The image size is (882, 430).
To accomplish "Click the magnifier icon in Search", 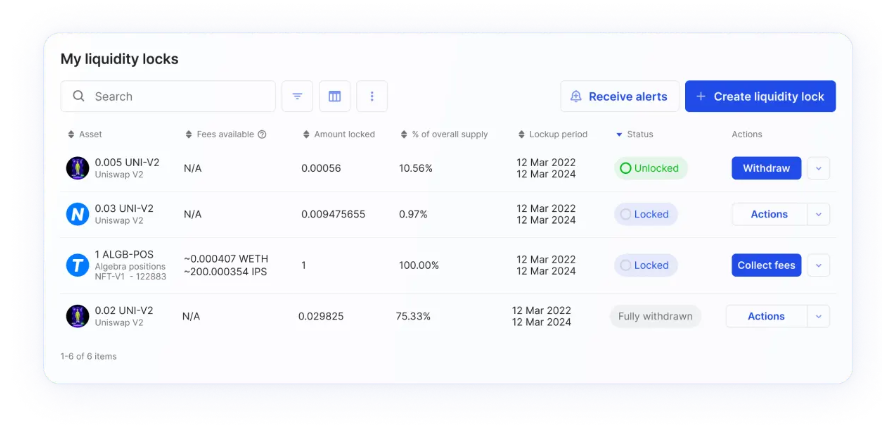I will [x=79, y=96].
